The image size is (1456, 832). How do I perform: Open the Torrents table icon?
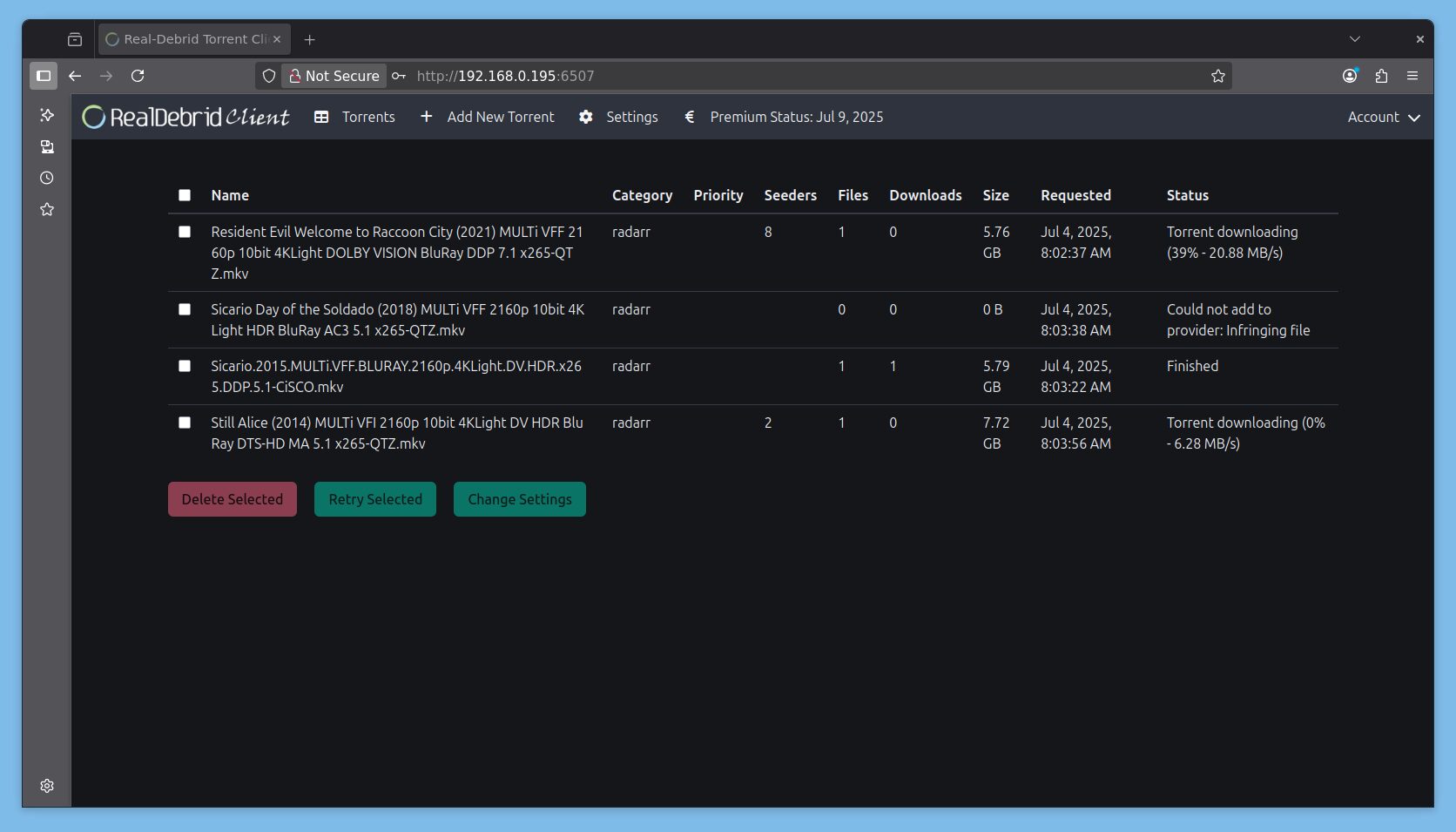(321, 117)
